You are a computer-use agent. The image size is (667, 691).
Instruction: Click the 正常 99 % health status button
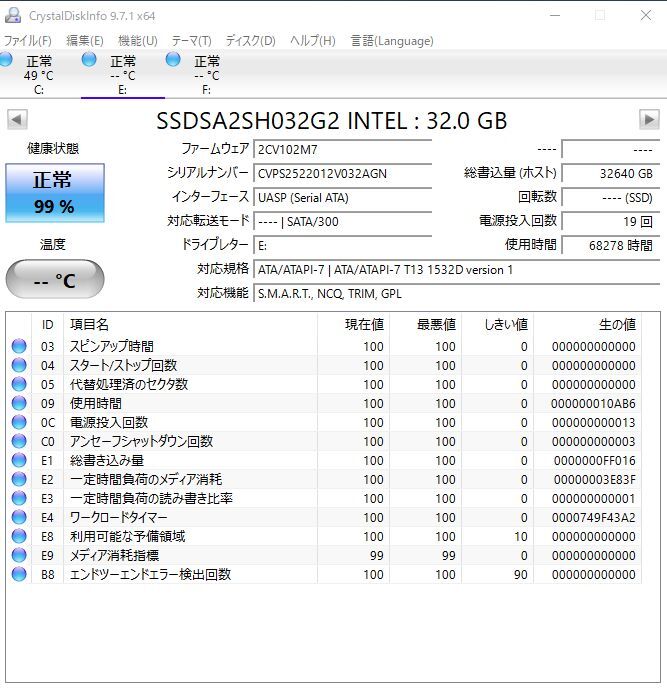(55, 193)
